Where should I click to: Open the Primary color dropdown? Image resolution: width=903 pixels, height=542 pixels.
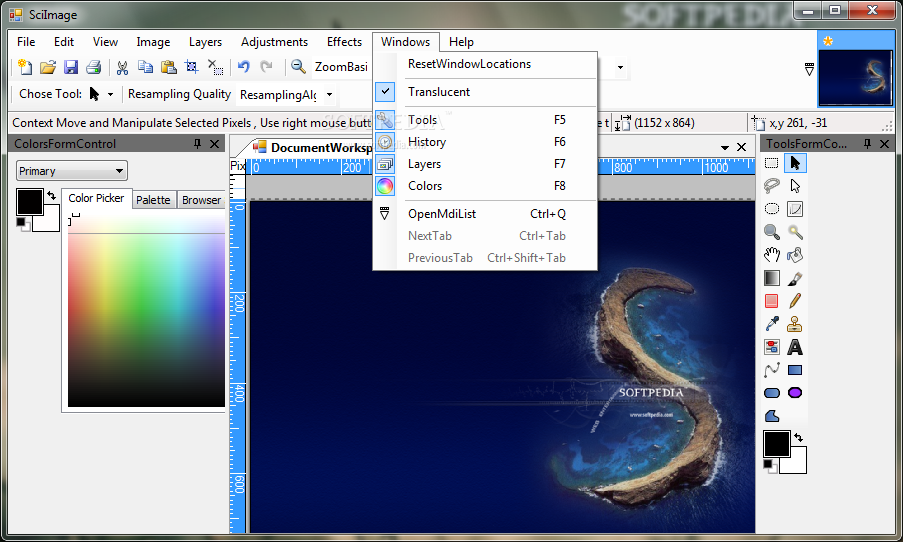click(x=71, y=170)
